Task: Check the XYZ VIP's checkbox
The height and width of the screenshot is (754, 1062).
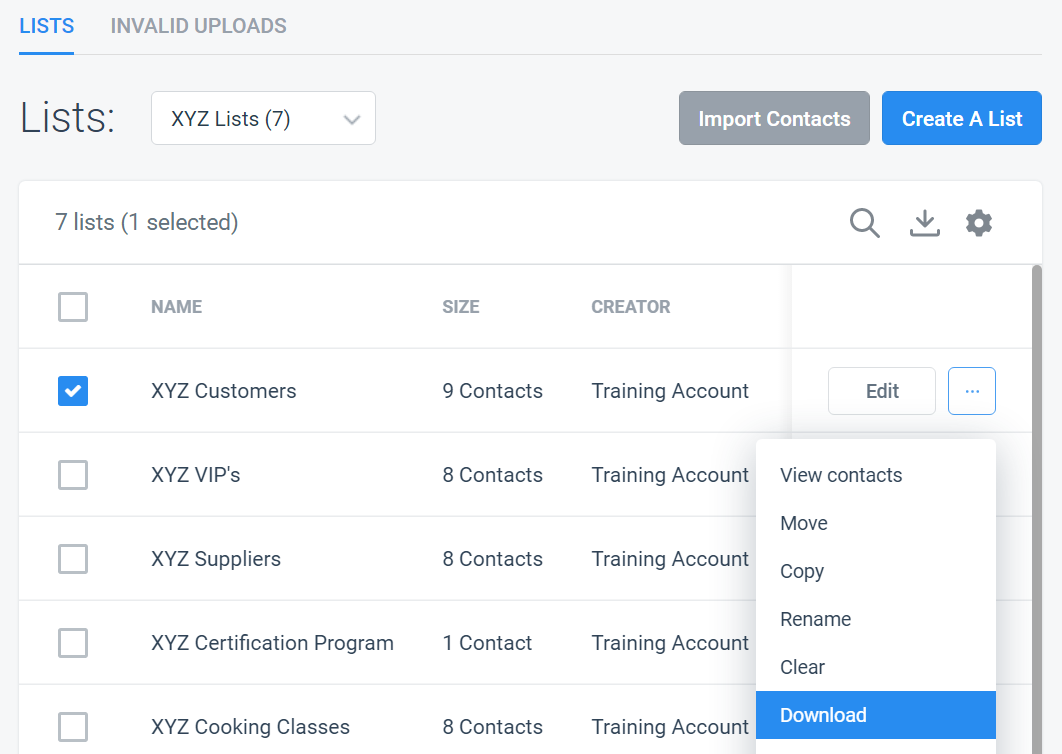Action: [x=73, y=475]
